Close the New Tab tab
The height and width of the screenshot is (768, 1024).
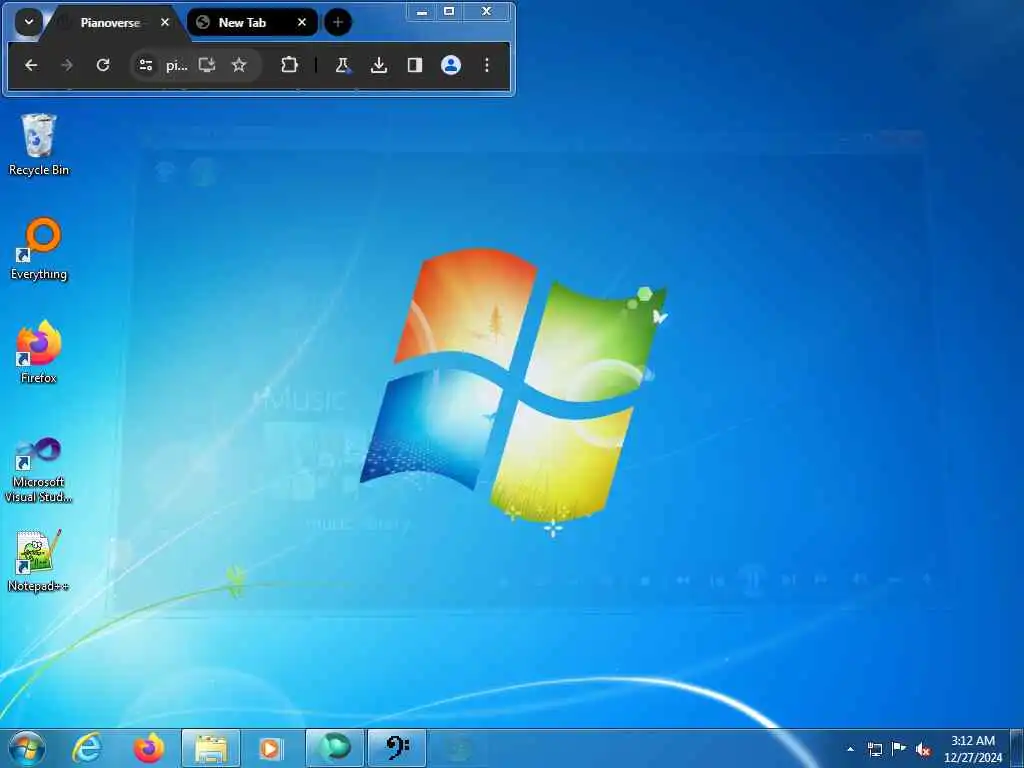(302, 22)
